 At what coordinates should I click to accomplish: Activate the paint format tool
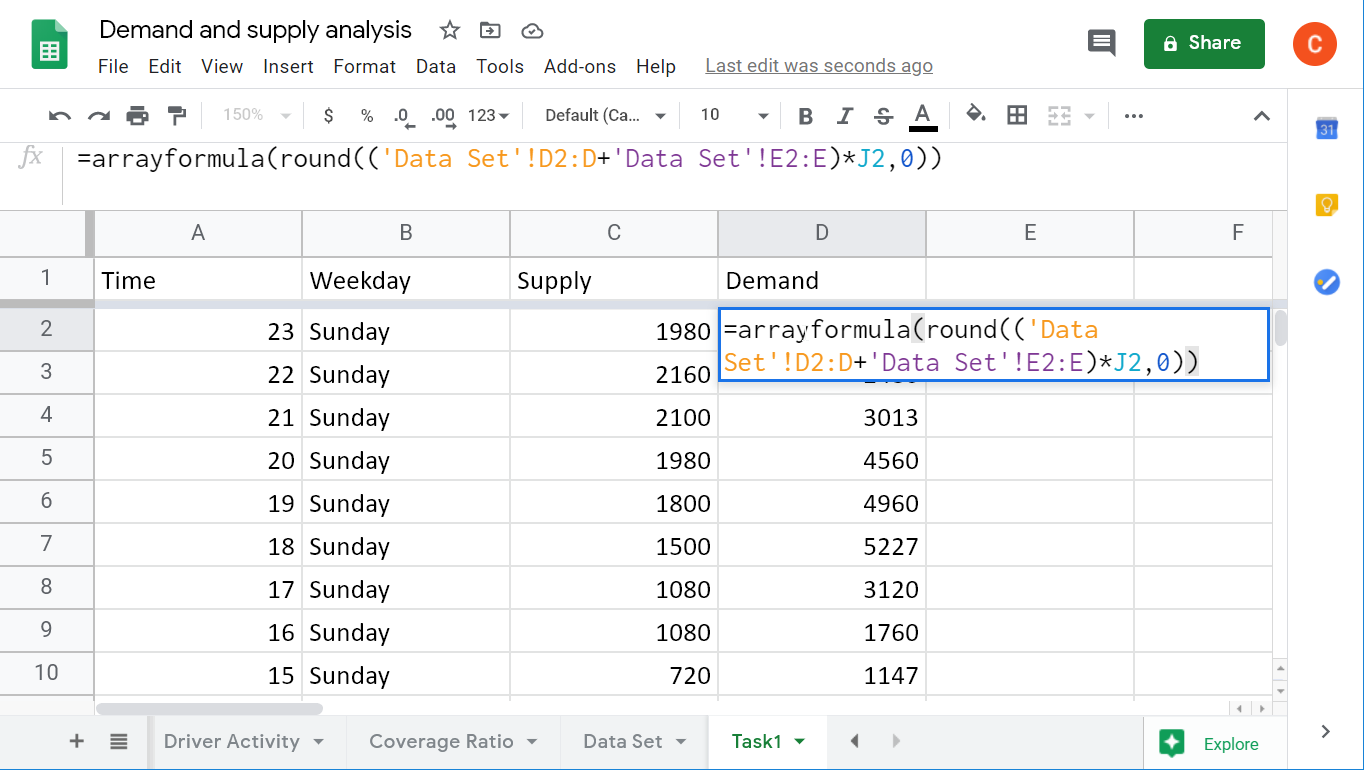176,116
